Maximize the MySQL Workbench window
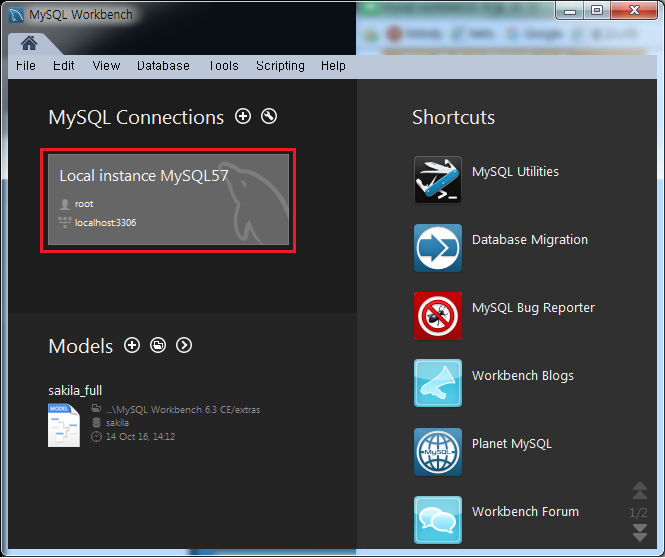This screenshot has width=665, height=558. [597, 11]
